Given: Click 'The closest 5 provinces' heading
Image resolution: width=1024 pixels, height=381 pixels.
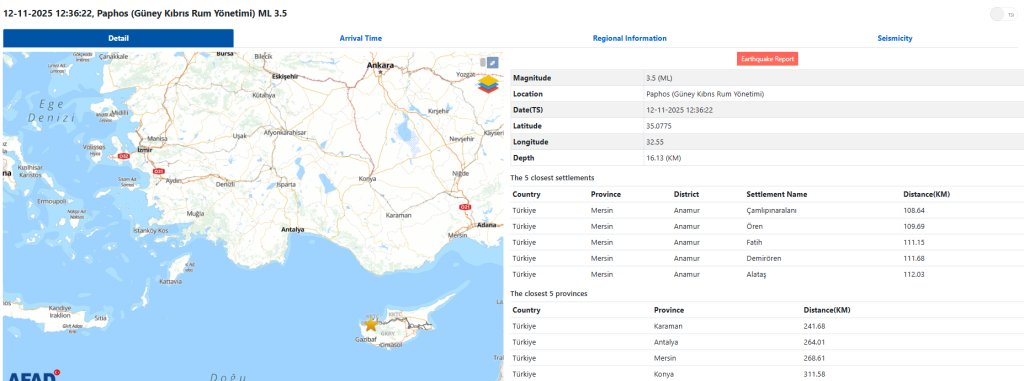Looking at the screenshot, I should coord(549,293).
